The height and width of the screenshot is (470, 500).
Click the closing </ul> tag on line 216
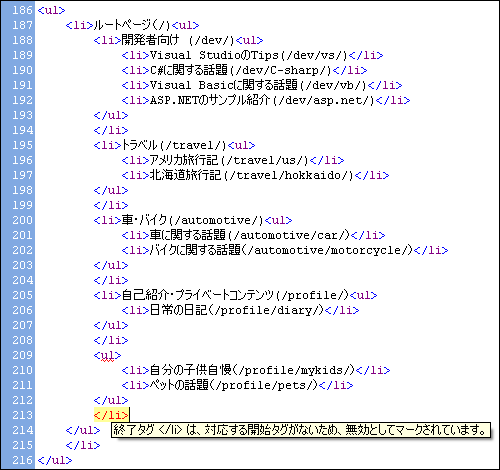click(55, 460)
